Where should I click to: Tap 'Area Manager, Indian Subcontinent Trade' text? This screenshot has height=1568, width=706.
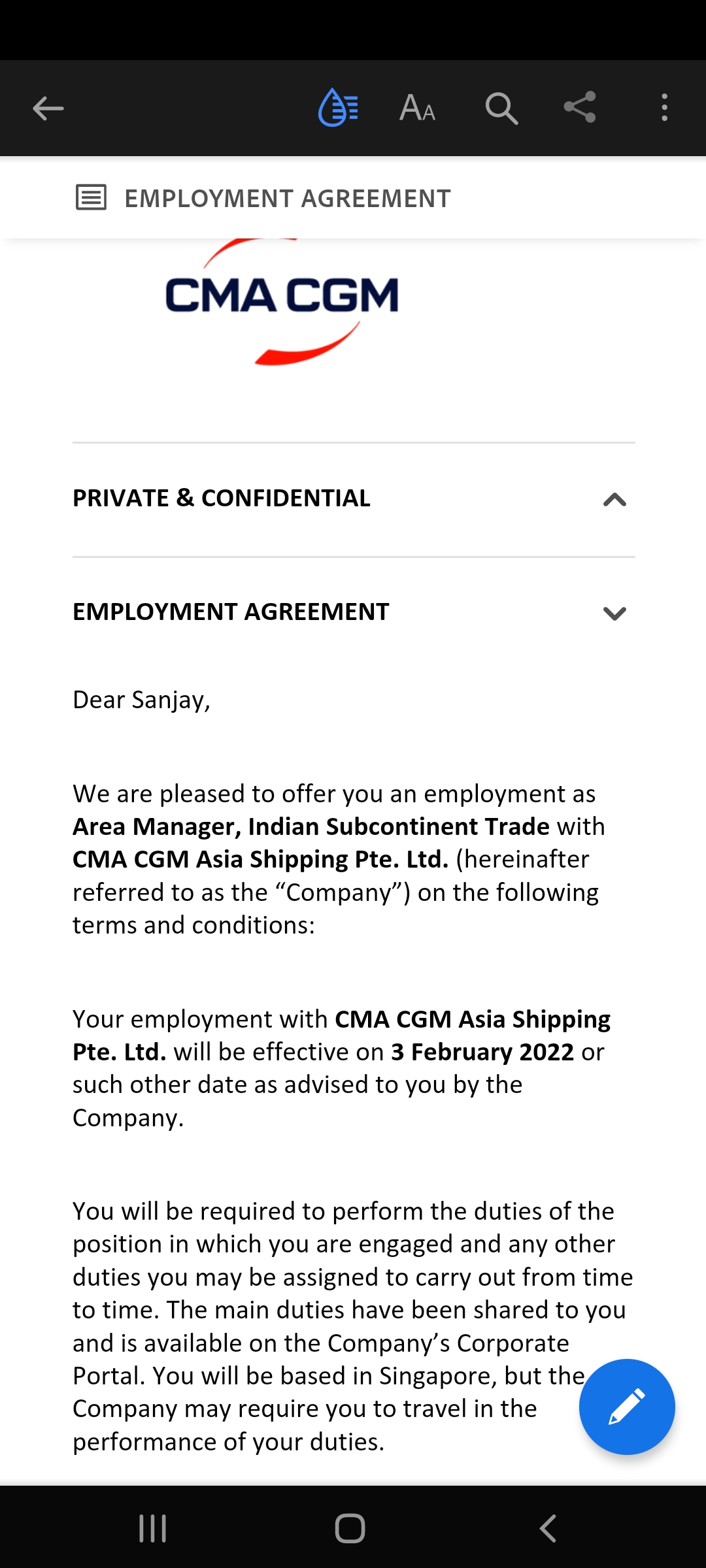click(x=311, y=826)
